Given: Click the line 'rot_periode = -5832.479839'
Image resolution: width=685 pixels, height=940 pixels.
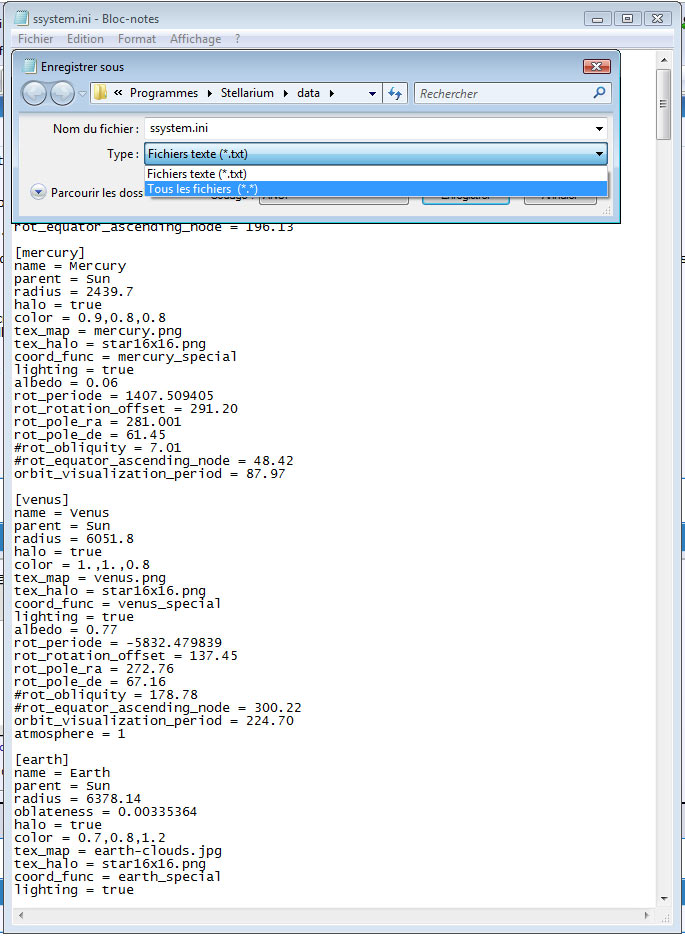Looking at the screenshot, I should (x=118, y=643).
